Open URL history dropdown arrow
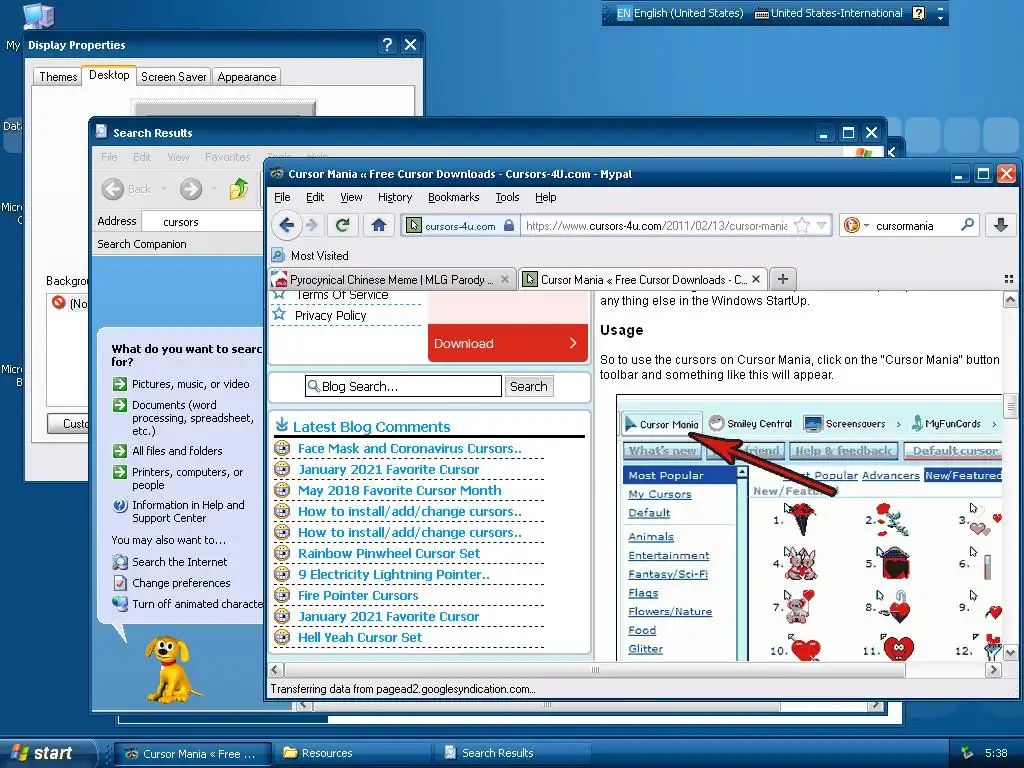Screen dimensions: 1024x768 (x=822, y=225)
